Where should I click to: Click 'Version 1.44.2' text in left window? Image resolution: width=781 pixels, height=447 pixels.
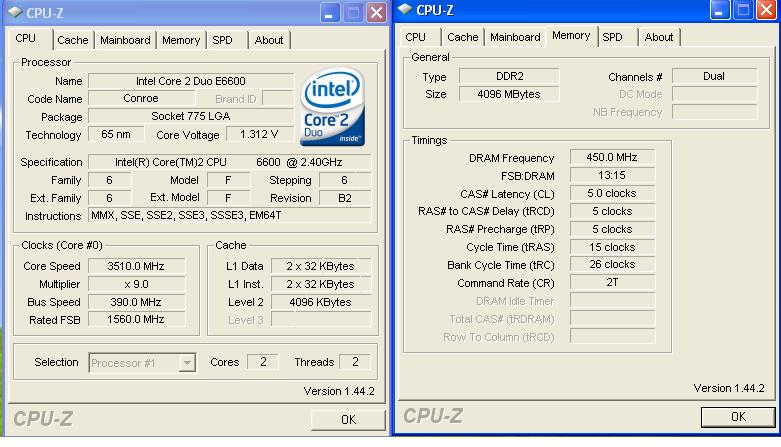click(339, 391)
